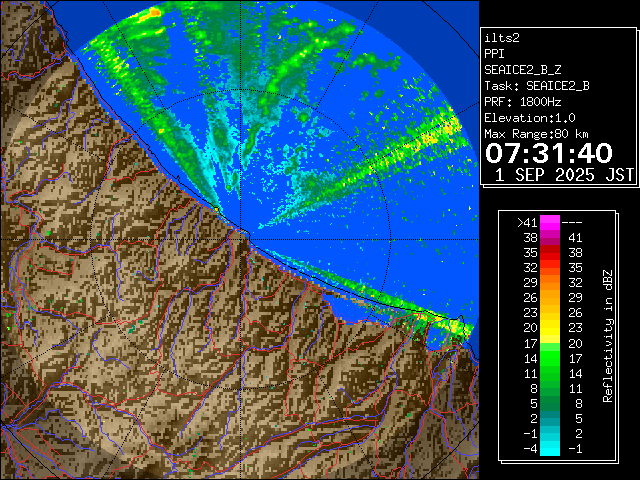Click the Max Range:80 km text

click(536, 134)
